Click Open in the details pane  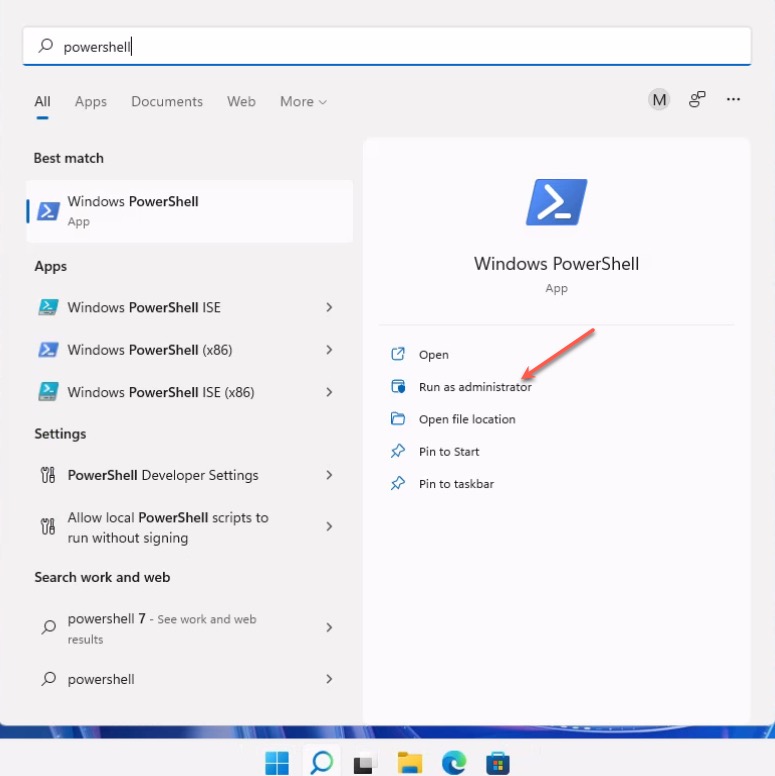point(434,355)
